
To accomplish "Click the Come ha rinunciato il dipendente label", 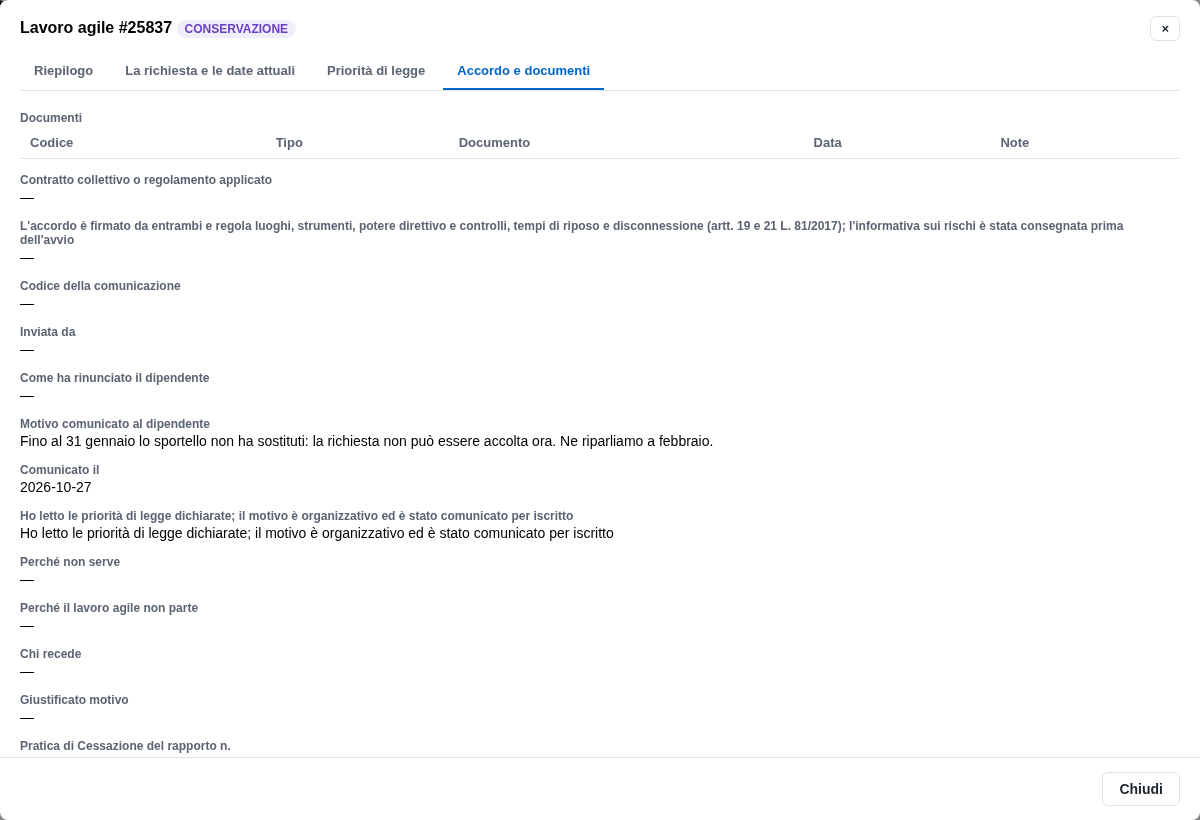I will coord(115,378).
